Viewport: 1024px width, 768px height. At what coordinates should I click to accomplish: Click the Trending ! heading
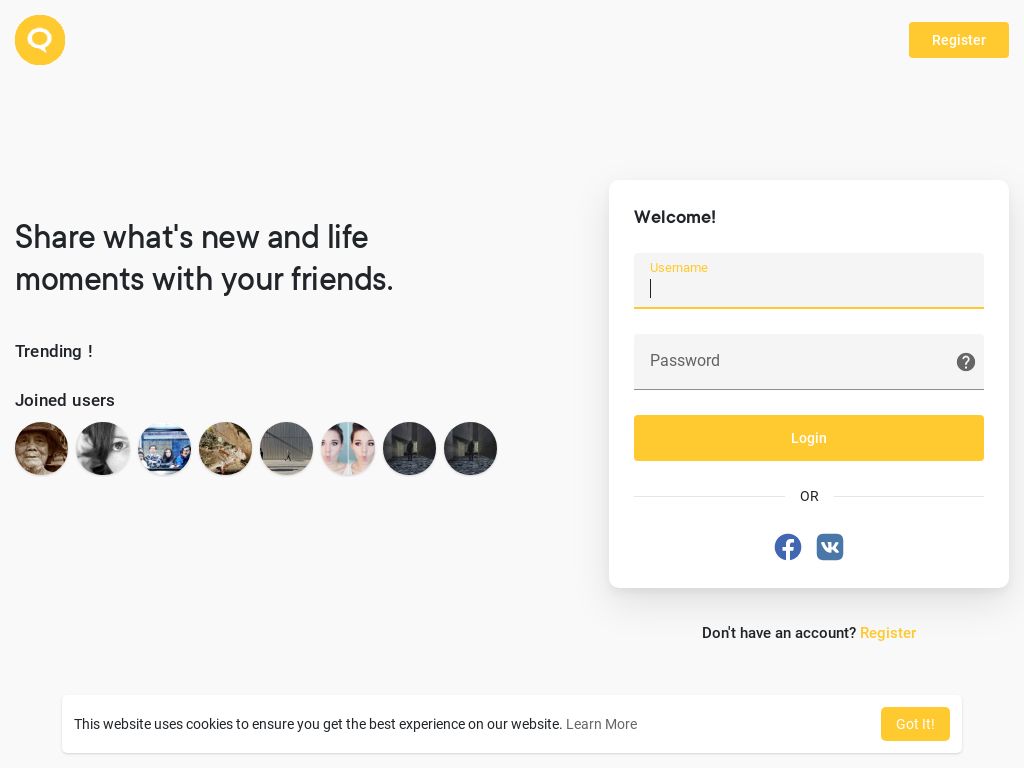[54, 351]
